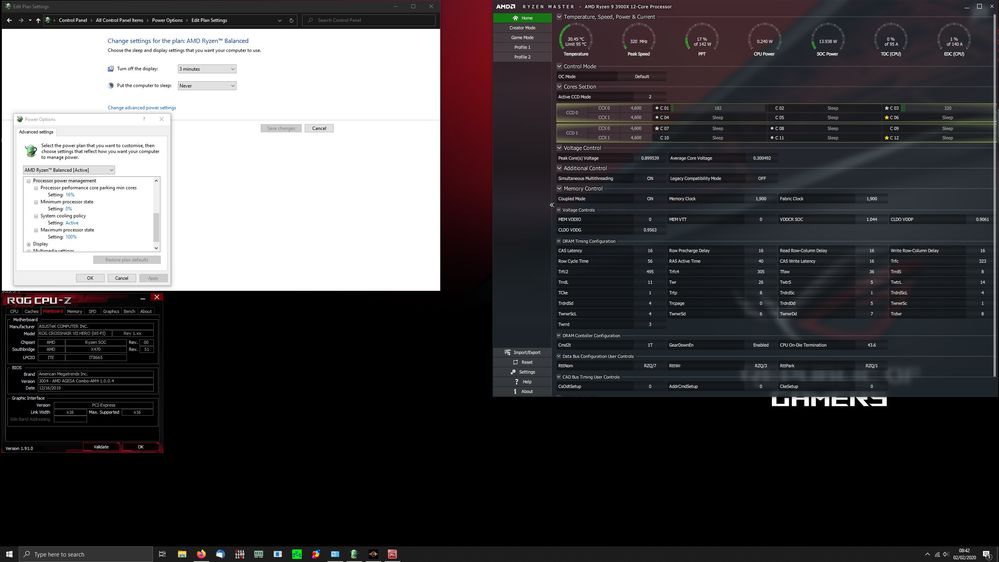Go up one level in Control Panel

38,20
